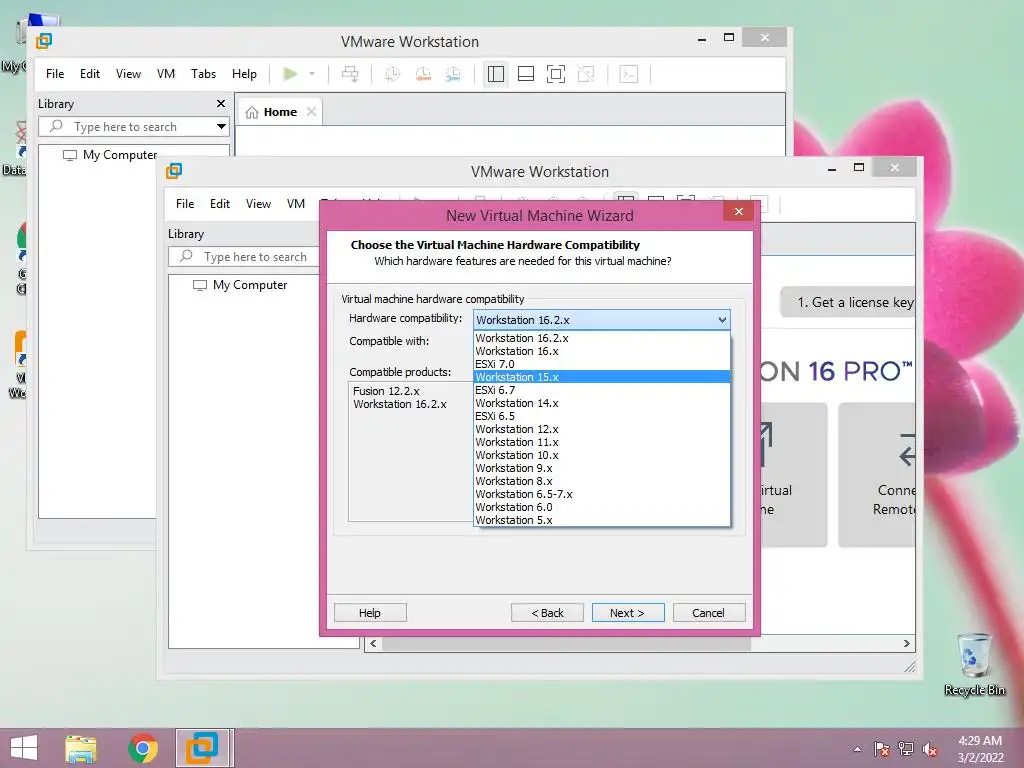Viewport: 1024px width, 768px height.
Task: Click the wizard's Help button
Action: point(370,613)
